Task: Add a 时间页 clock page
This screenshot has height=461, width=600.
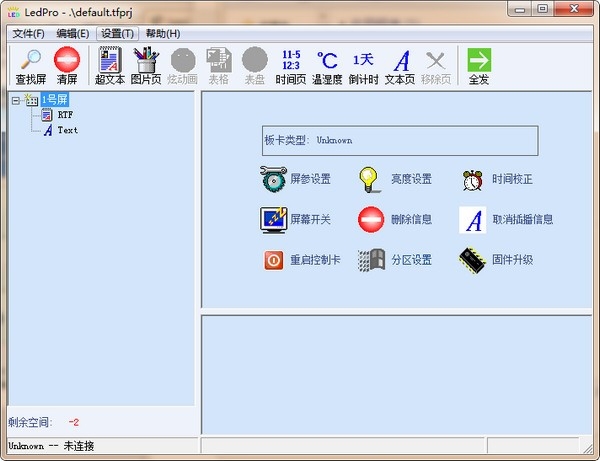Action: click(291, 66)
